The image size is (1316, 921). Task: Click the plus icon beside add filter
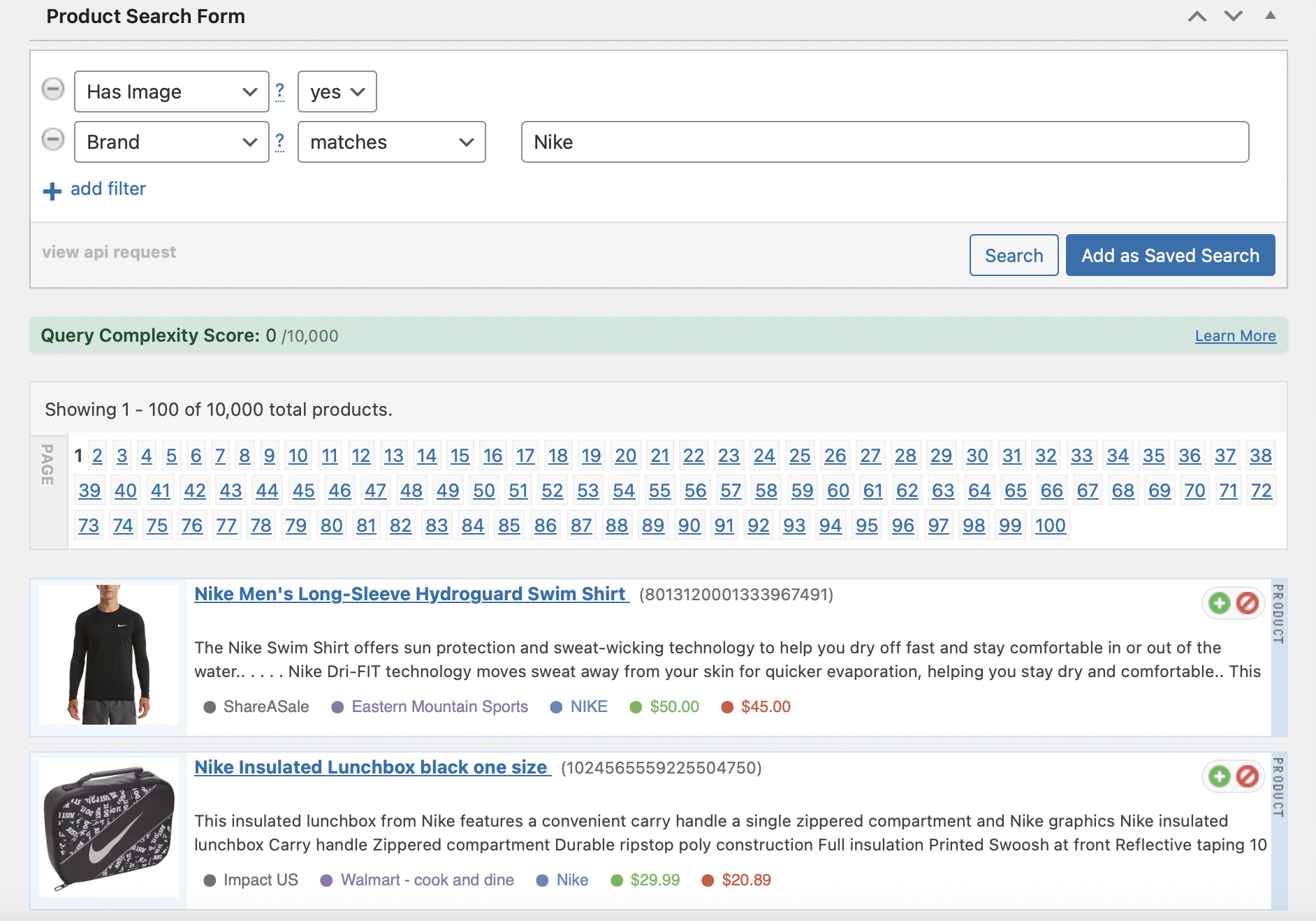[52, 191]
